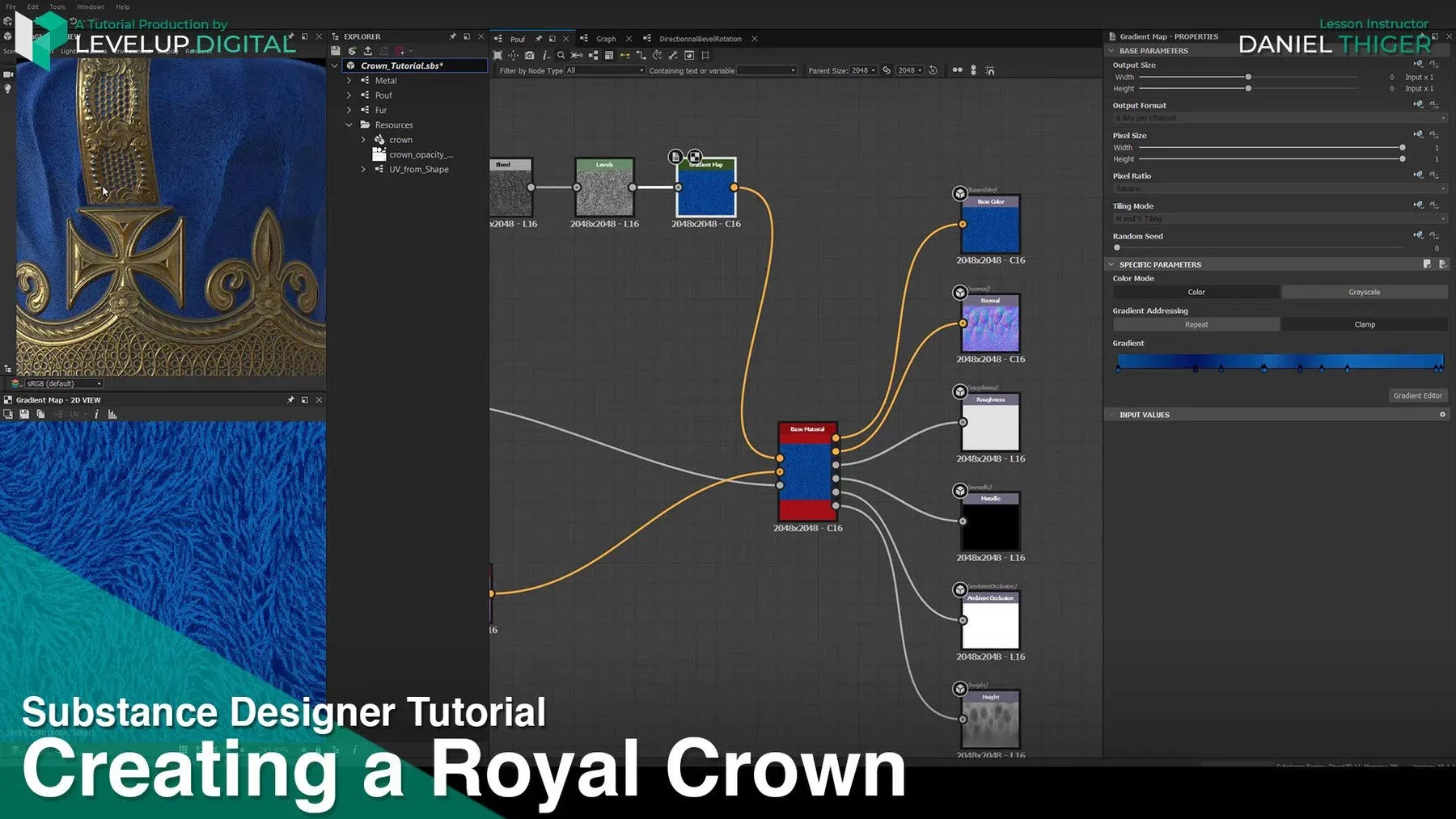Viewport: 1456px width, 819px height.
Task: Set Gradient Addressing to Clamp
Action: click(x=1365, y=324)
